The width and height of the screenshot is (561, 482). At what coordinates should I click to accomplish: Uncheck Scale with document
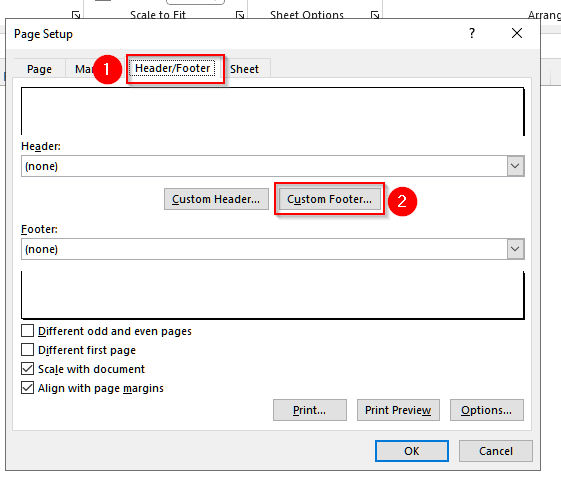pyautogui.click(x=28, y=369)
